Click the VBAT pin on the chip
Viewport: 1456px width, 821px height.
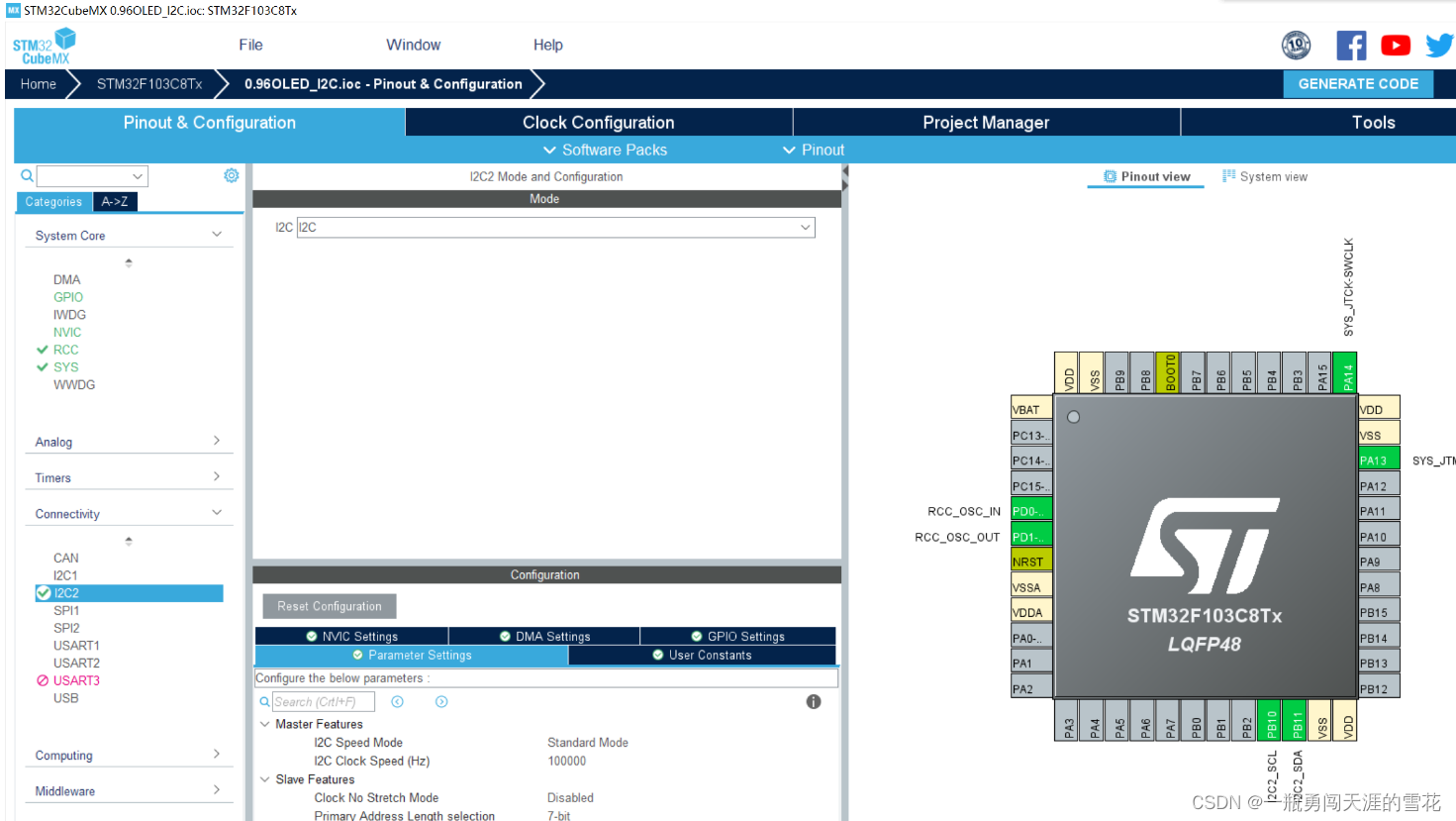(1030, 409)
